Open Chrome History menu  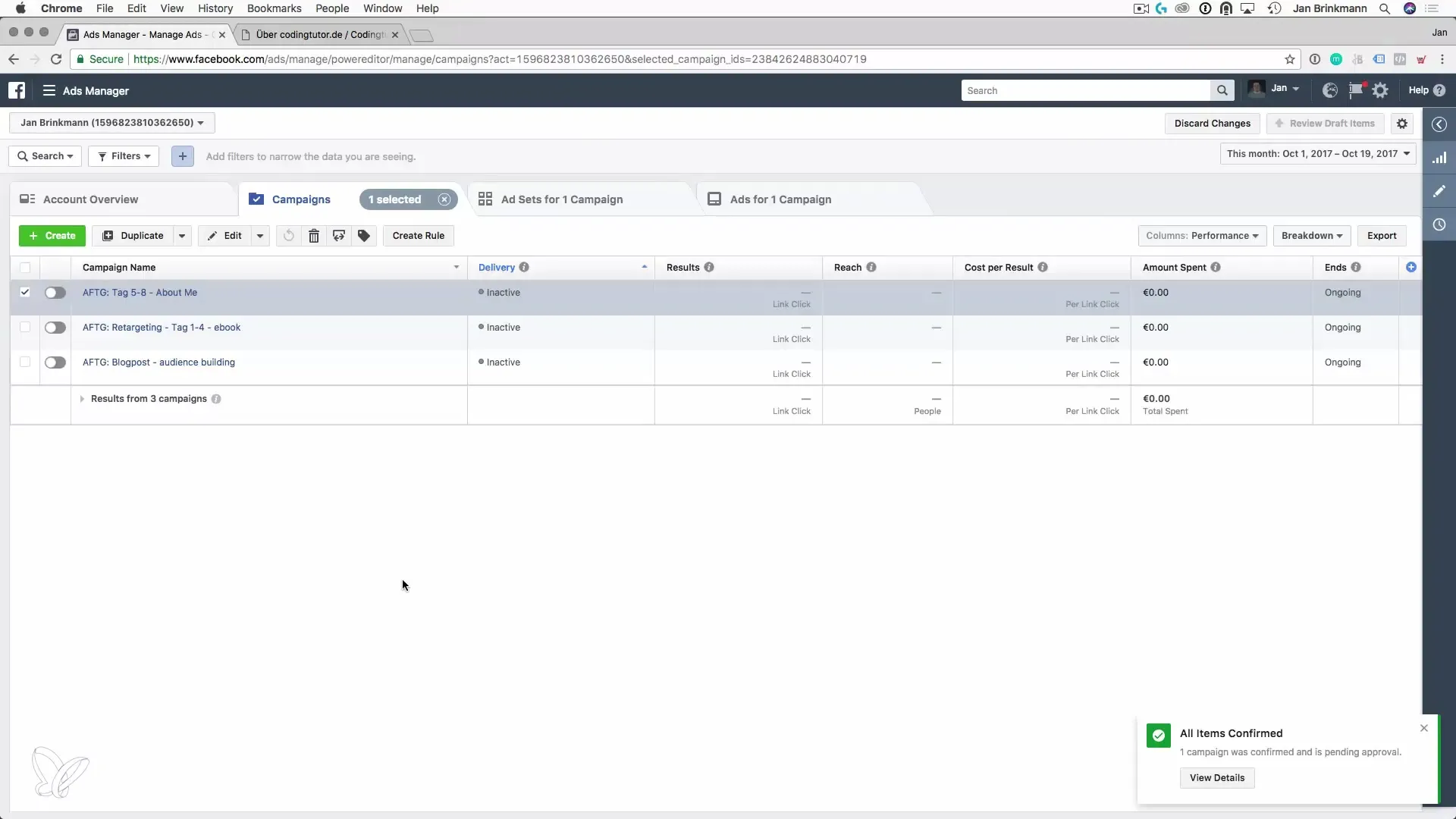215,8
